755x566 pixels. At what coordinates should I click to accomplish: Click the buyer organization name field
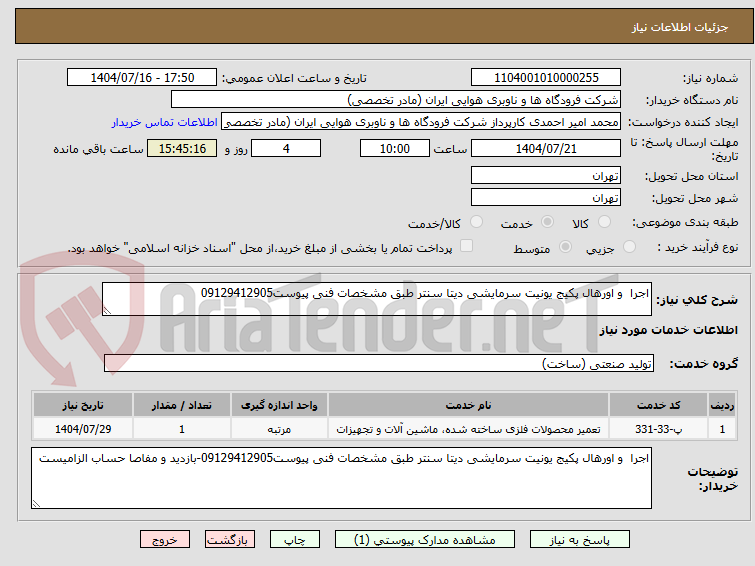pyautogui.click(x=396, y=100)
